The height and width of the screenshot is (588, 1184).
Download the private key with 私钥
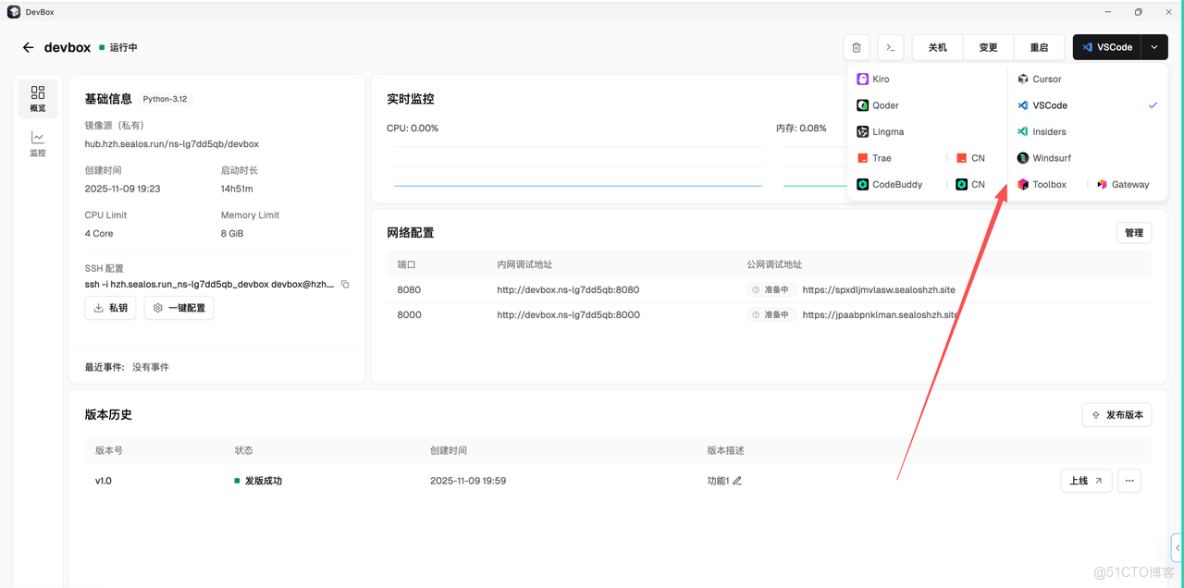(x=110, y=308)
